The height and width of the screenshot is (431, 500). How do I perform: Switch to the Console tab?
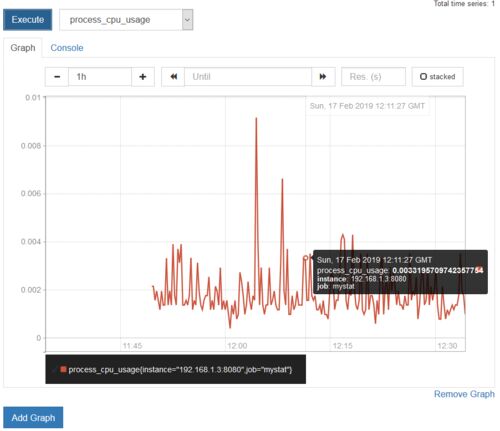pyautogui.click(x=67, y=48)
